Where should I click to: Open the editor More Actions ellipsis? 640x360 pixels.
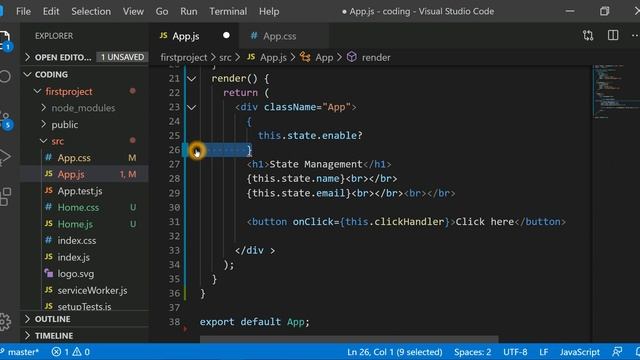tap(635, 36)
